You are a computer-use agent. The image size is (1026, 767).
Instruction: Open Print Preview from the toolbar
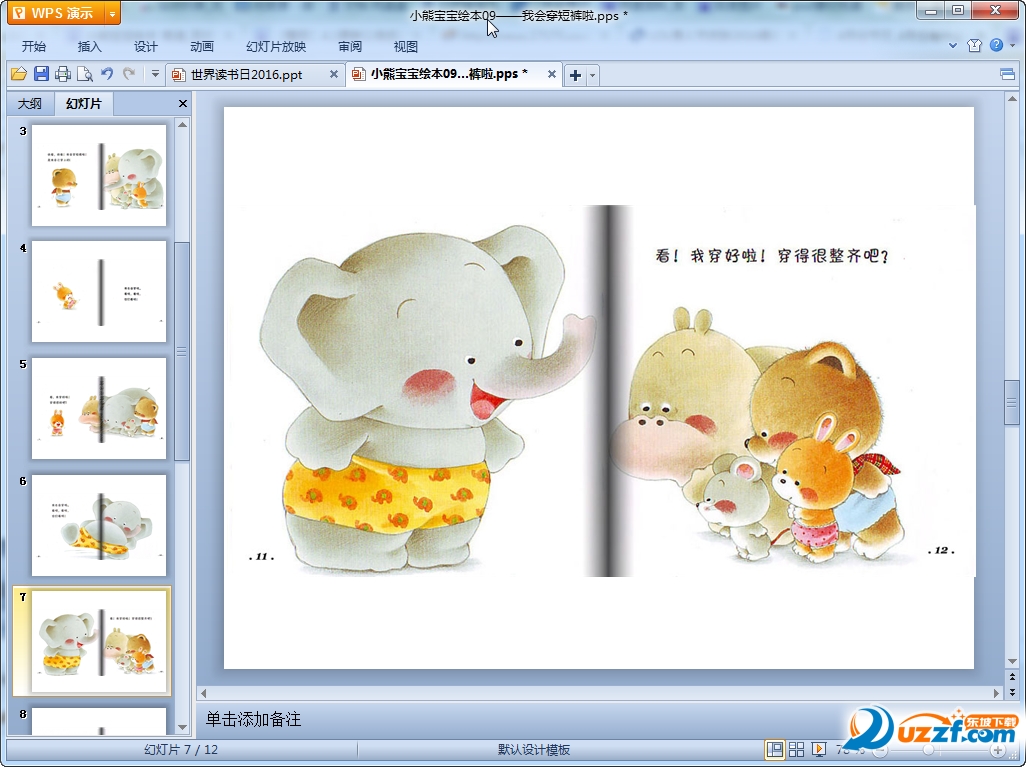coord(84,75)
